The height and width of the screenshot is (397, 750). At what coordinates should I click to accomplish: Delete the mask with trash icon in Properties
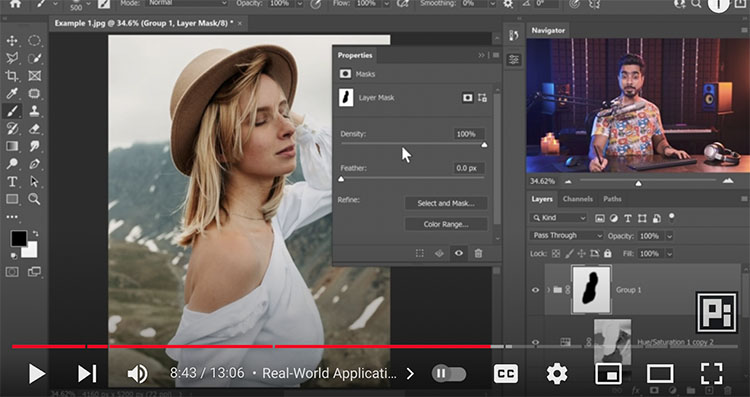point(478,254)
